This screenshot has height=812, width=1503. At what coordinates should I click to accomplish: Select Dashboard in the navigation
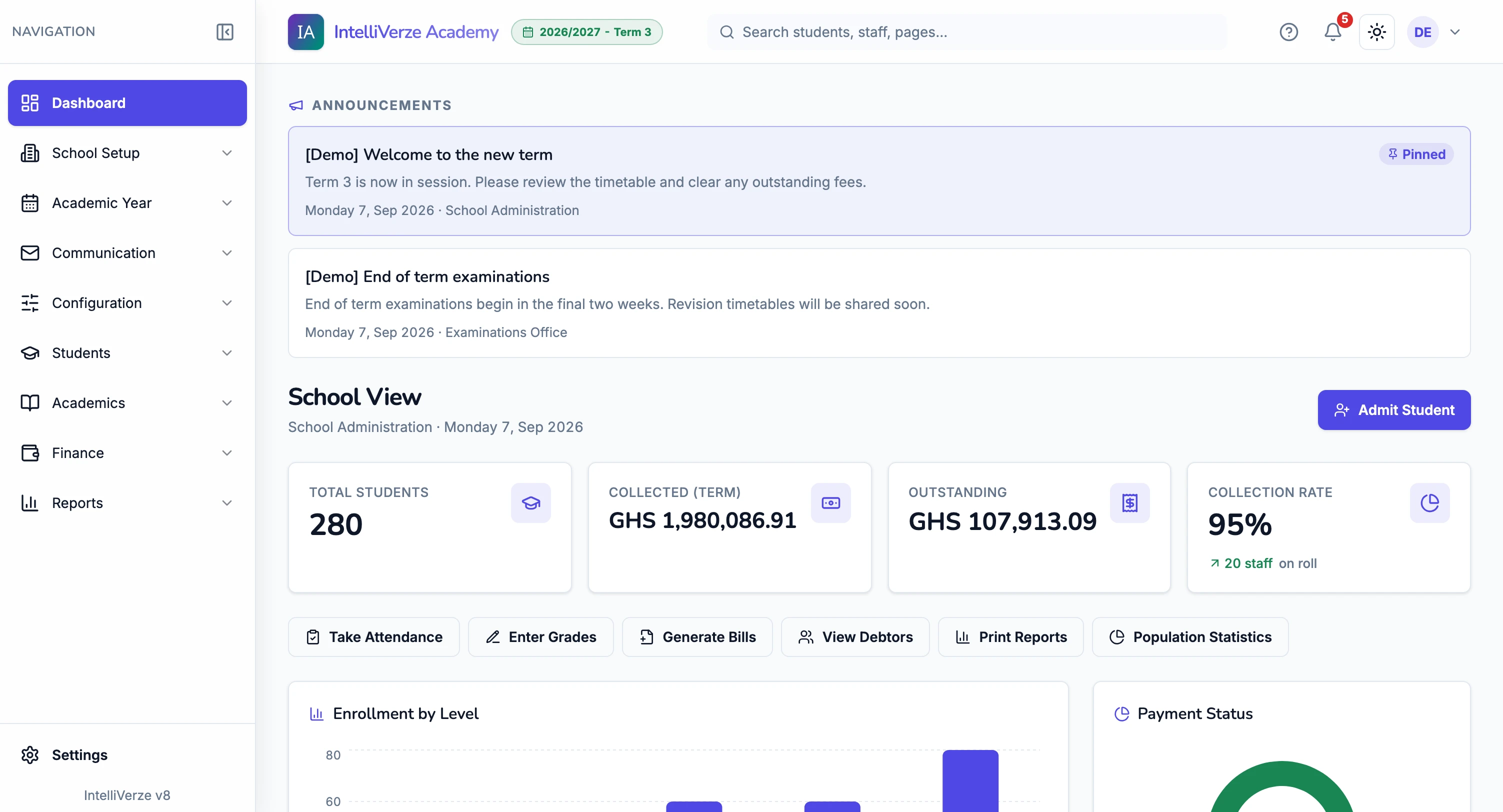127,102
